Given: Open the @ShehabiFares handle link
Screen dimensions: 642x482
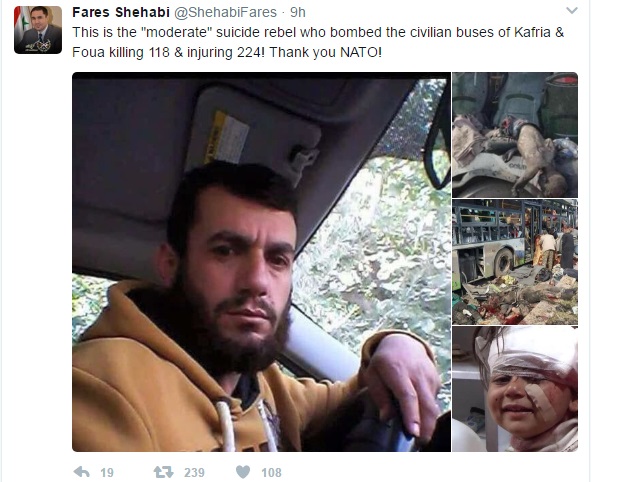Looking at the screenshot, I should tap(226, 12).
